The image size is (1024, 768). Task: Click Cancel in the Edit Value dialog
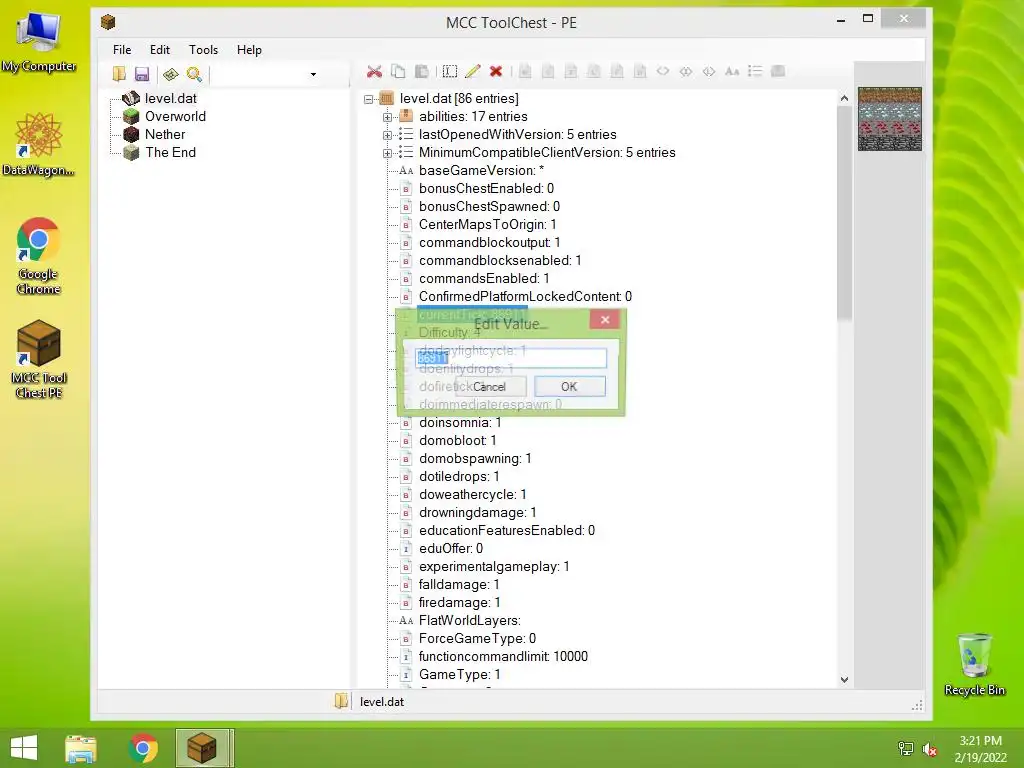pos(490,387)
